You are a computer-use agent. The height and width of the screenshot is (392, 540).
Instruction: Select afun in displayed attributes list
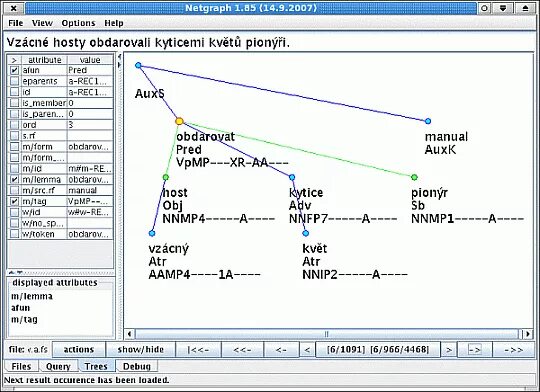tap(20, 308)
